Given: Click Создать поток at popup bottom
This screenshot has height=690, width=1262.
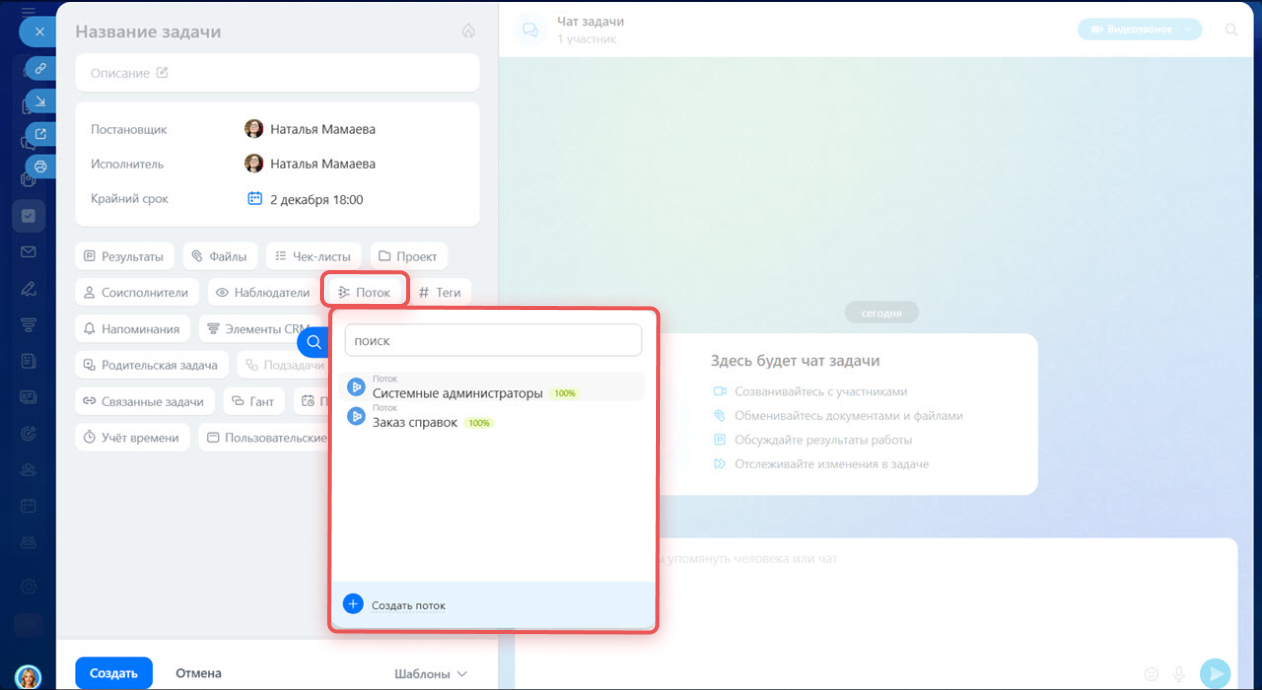Looking at the screenshot, I should pos(407,605).
